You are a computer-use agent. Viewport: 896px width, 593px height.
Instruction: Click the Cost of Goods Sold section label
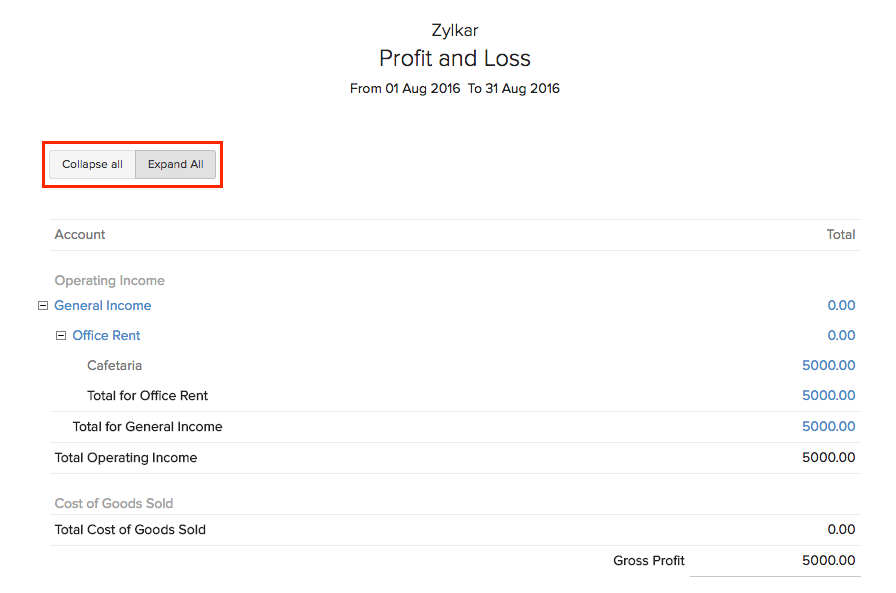coord(114,504)
